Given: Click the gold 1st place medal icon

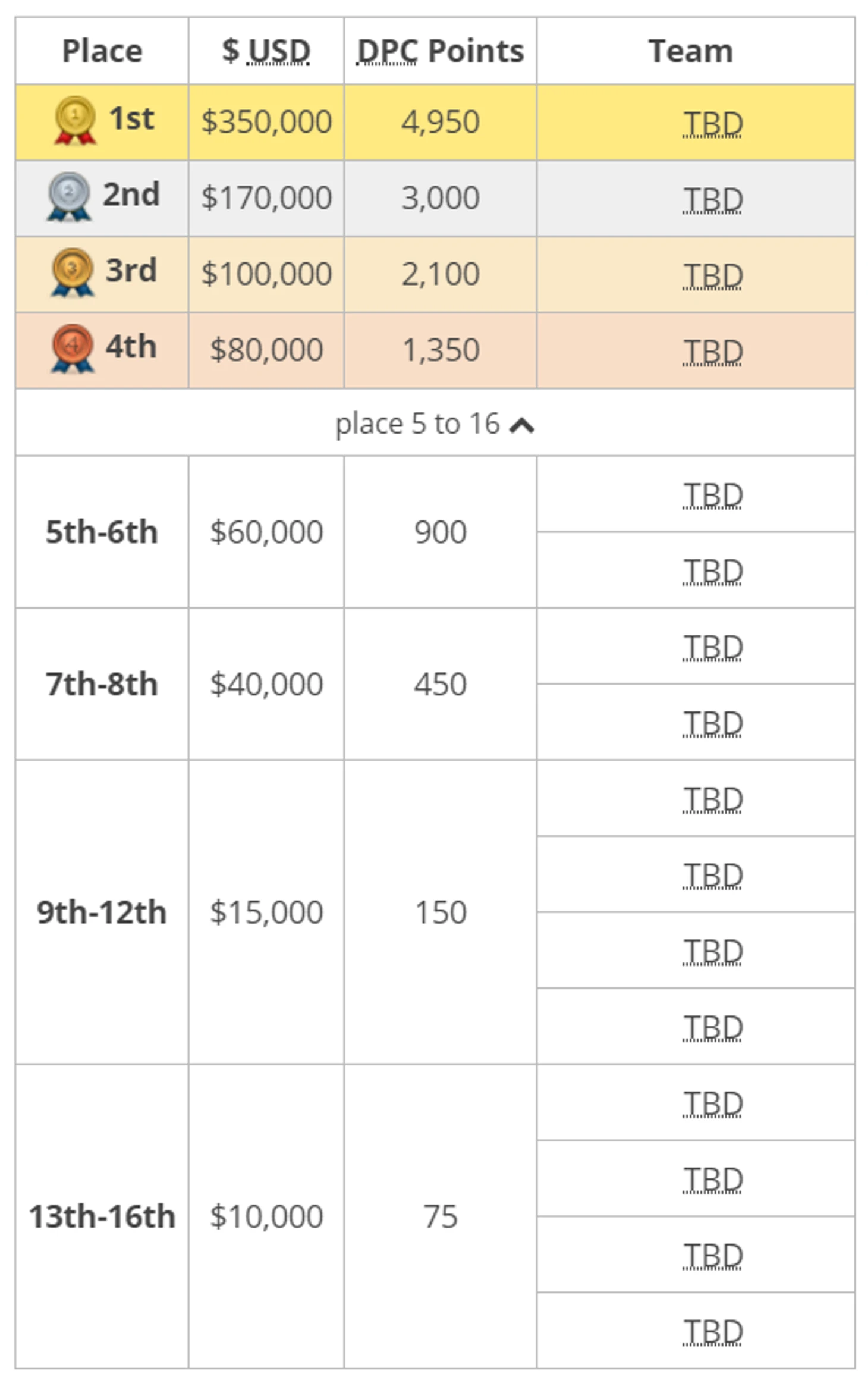Looking at the screenshot, I should click(x=75, y=120).
